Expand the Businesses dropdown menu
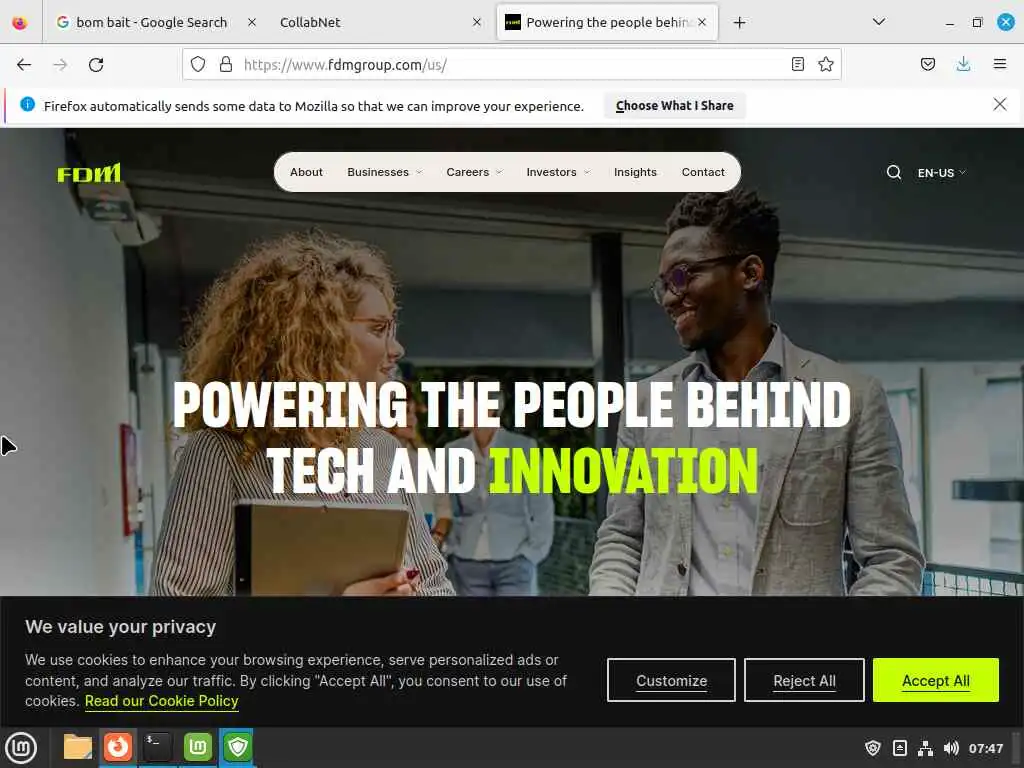Screen dimensions: 1024x768 385,172
